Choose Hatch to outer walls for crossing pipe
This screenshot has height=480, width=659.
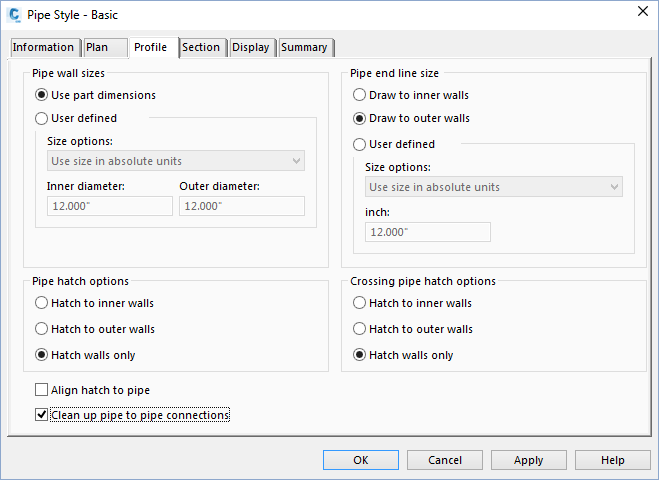coord(360,329)
